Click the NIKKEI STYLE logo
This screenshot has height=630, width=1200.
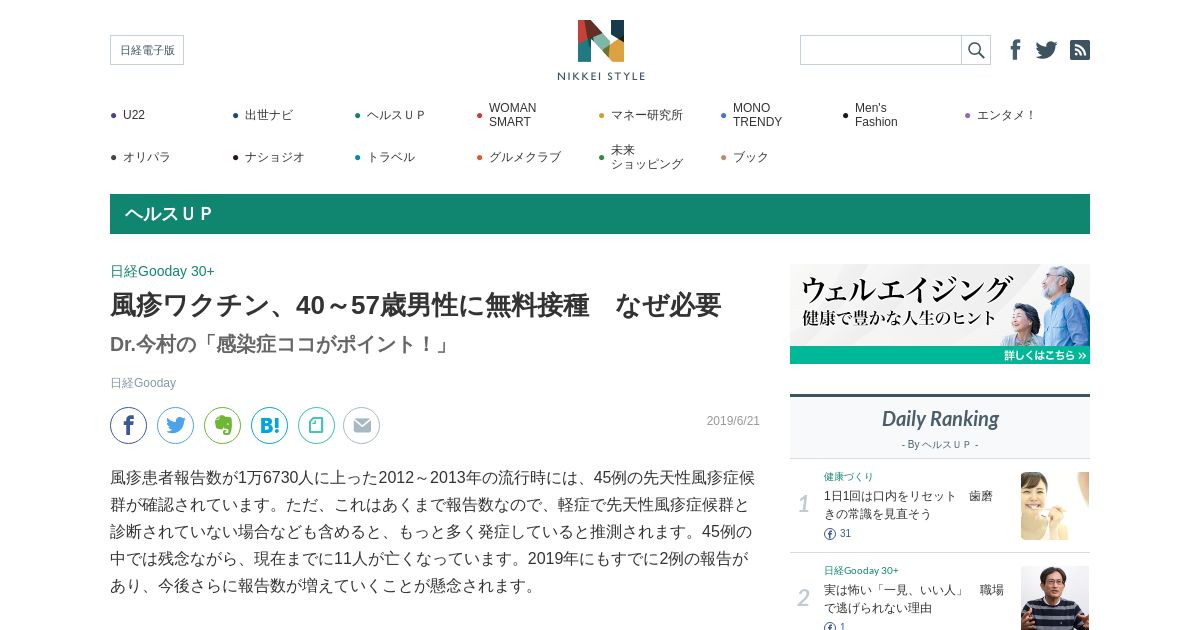601,50
